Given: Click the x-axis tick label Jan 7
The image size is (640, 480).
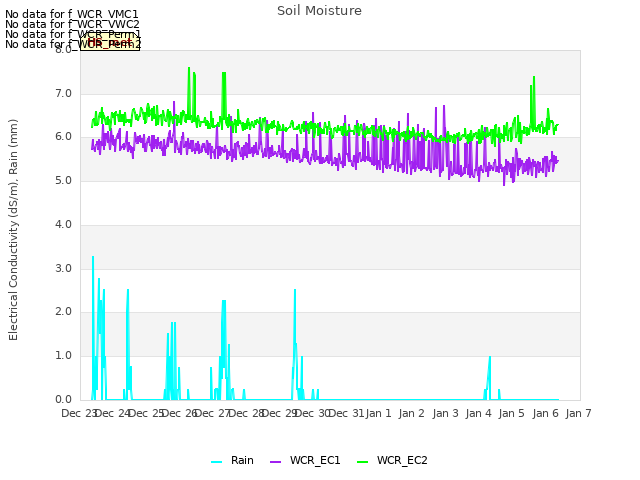Looking at the screenshot, I should click(x=578, y=413).
